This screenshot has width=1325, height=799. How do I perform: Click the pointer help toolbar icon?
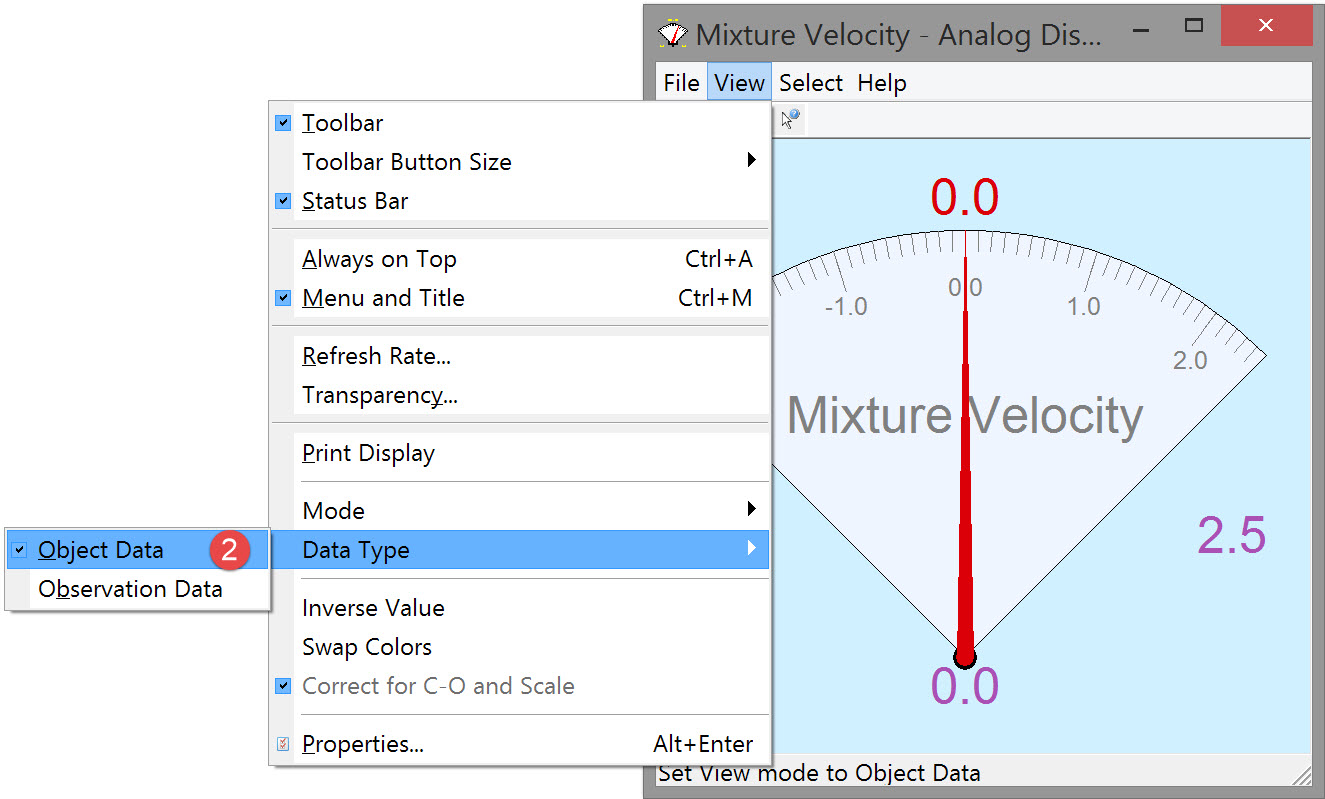pyautogui.click(x=790, y=121)
